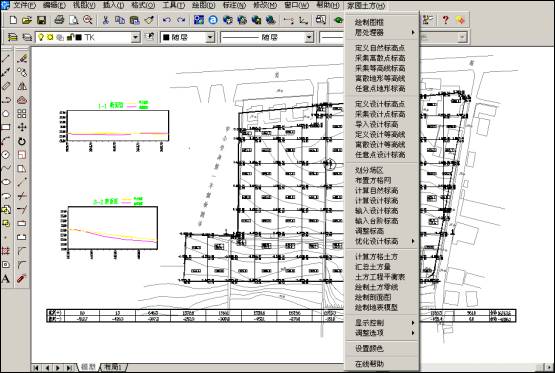This screenshot has width=555, height=373.
Task: Toggle TK layer freeze sun icon
Action: point(50,37)
